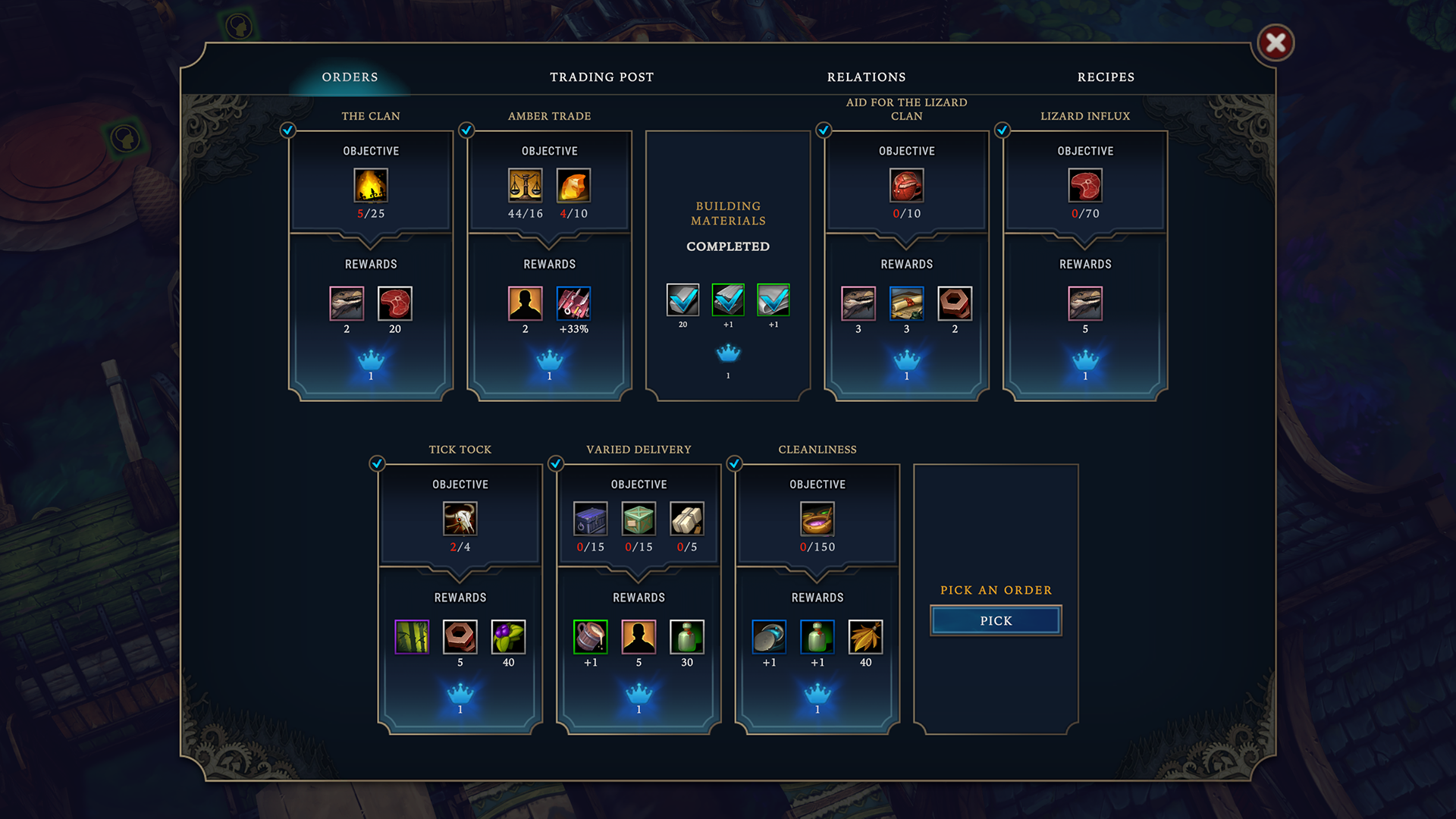This screenshot has width=1456, height=819.
Task: Toggle the tracking checkmark on The Clan order
Action: click(287, 130)
